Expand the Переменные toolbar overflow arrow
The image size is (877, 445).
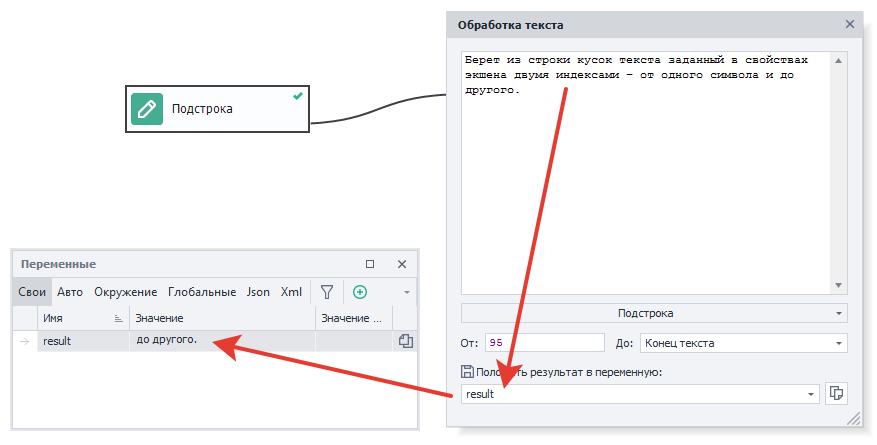407,292
